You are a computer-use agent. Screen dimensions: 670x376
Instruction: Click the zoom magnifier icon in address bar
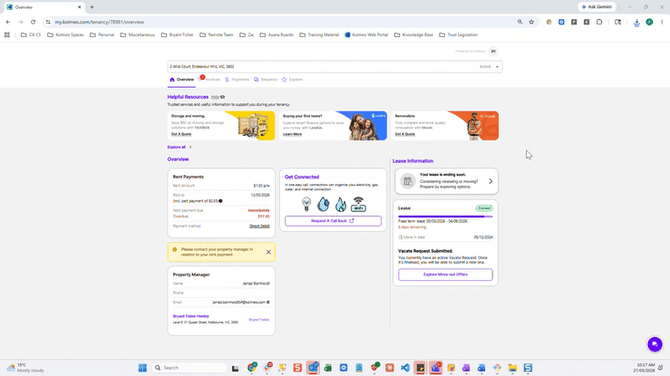click(520, 22)
